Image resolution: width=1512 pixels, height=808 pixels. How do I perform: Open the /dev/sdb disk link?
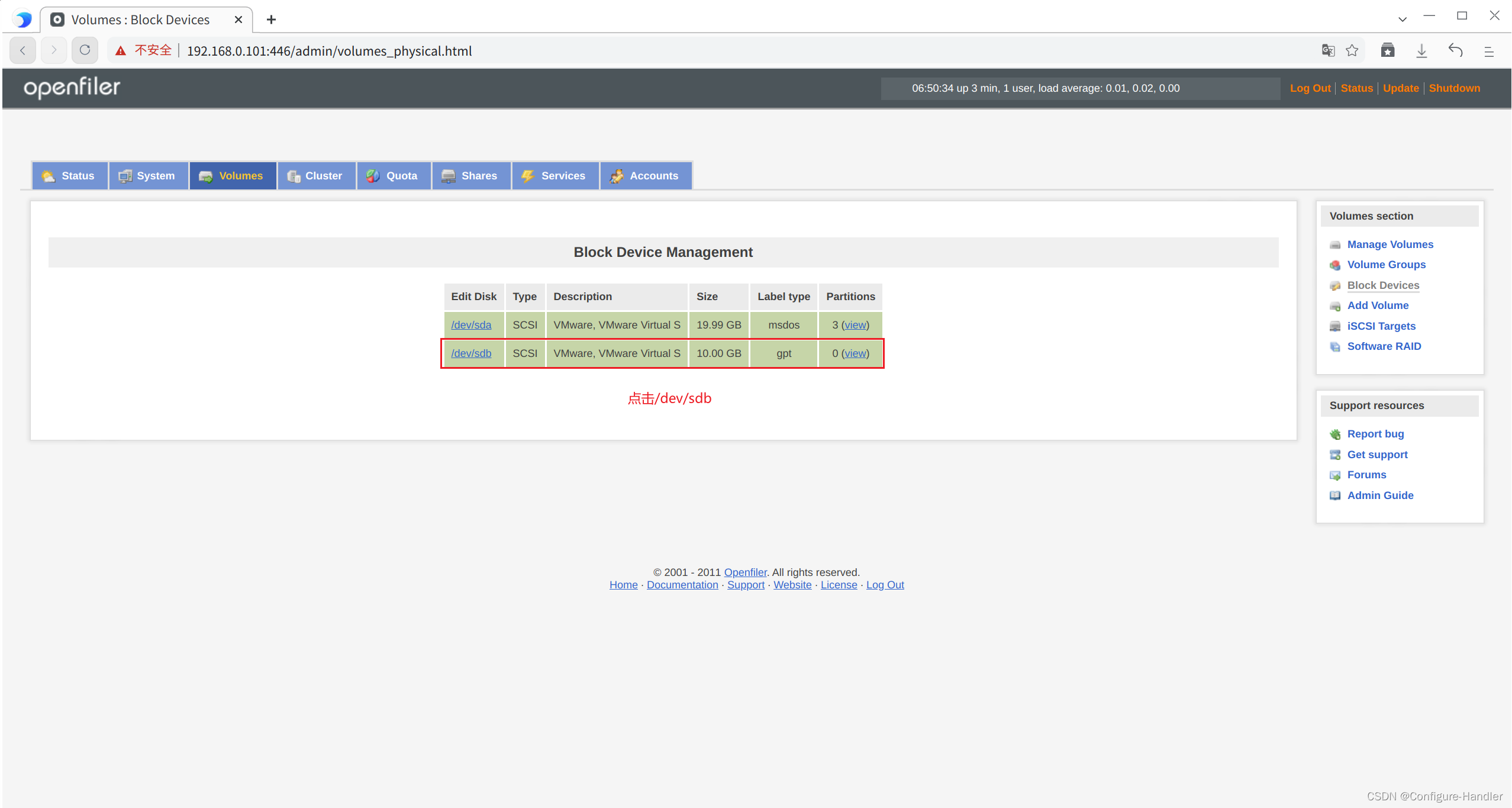471,353
